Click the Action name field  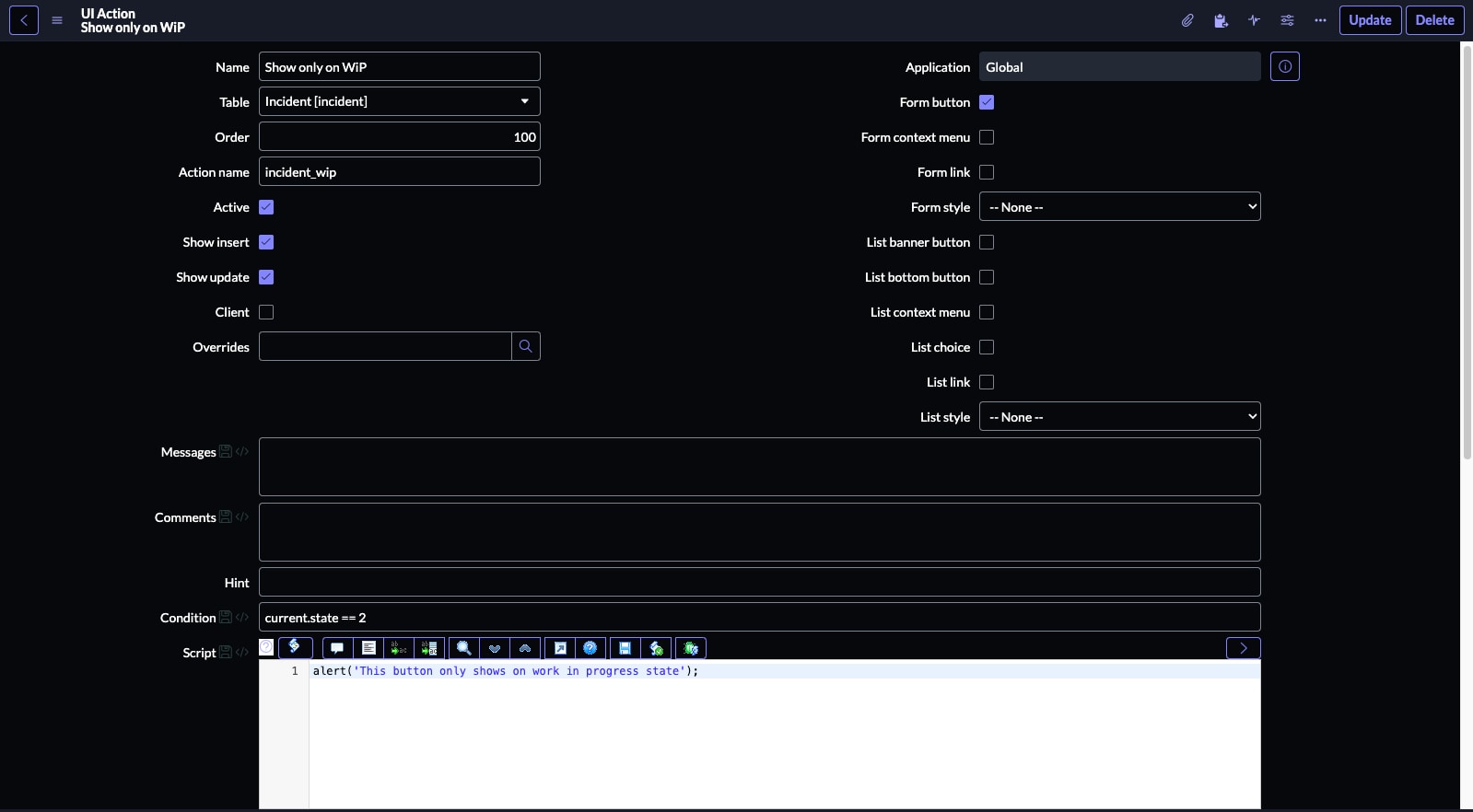click(x=400, y=171)
